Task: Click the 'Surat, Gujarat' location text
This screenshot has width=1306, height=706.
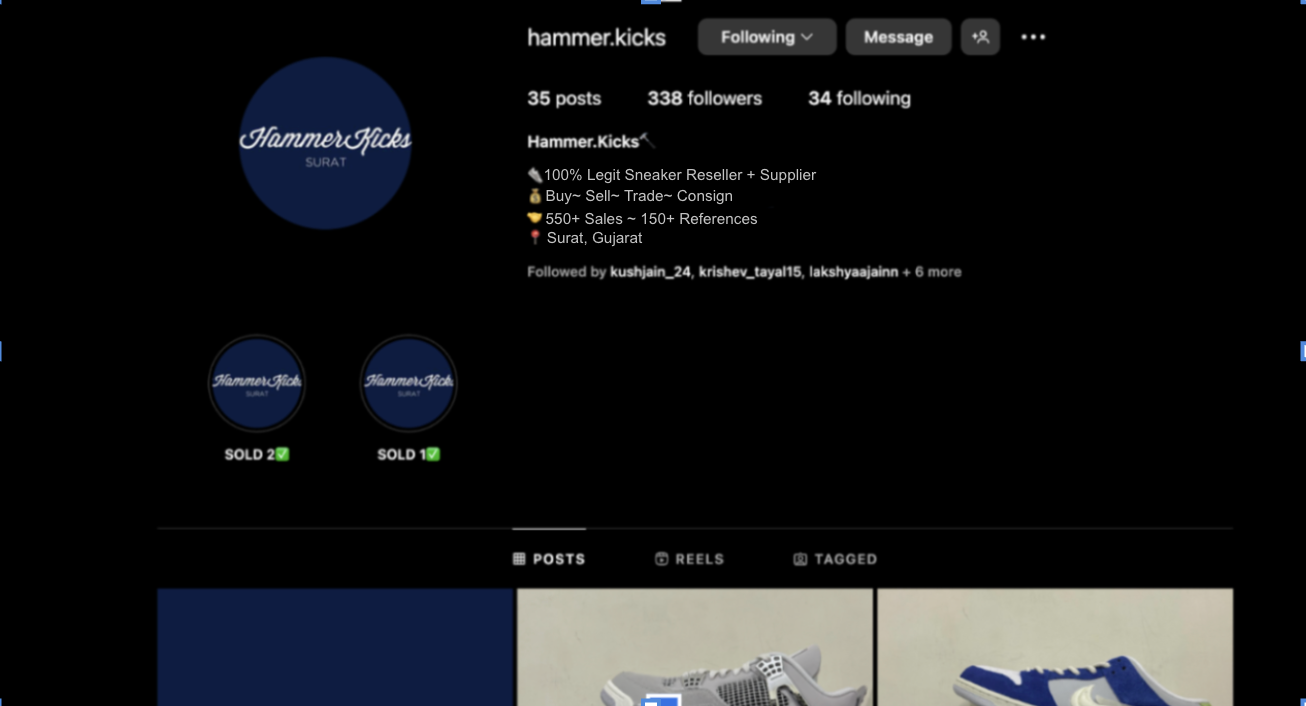Action: coord(594,238)
